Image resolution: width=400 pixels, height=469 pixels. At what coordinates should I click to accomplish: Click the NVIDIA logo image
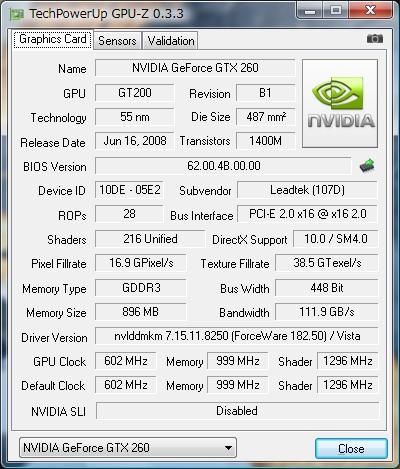(x=340, y=103)
